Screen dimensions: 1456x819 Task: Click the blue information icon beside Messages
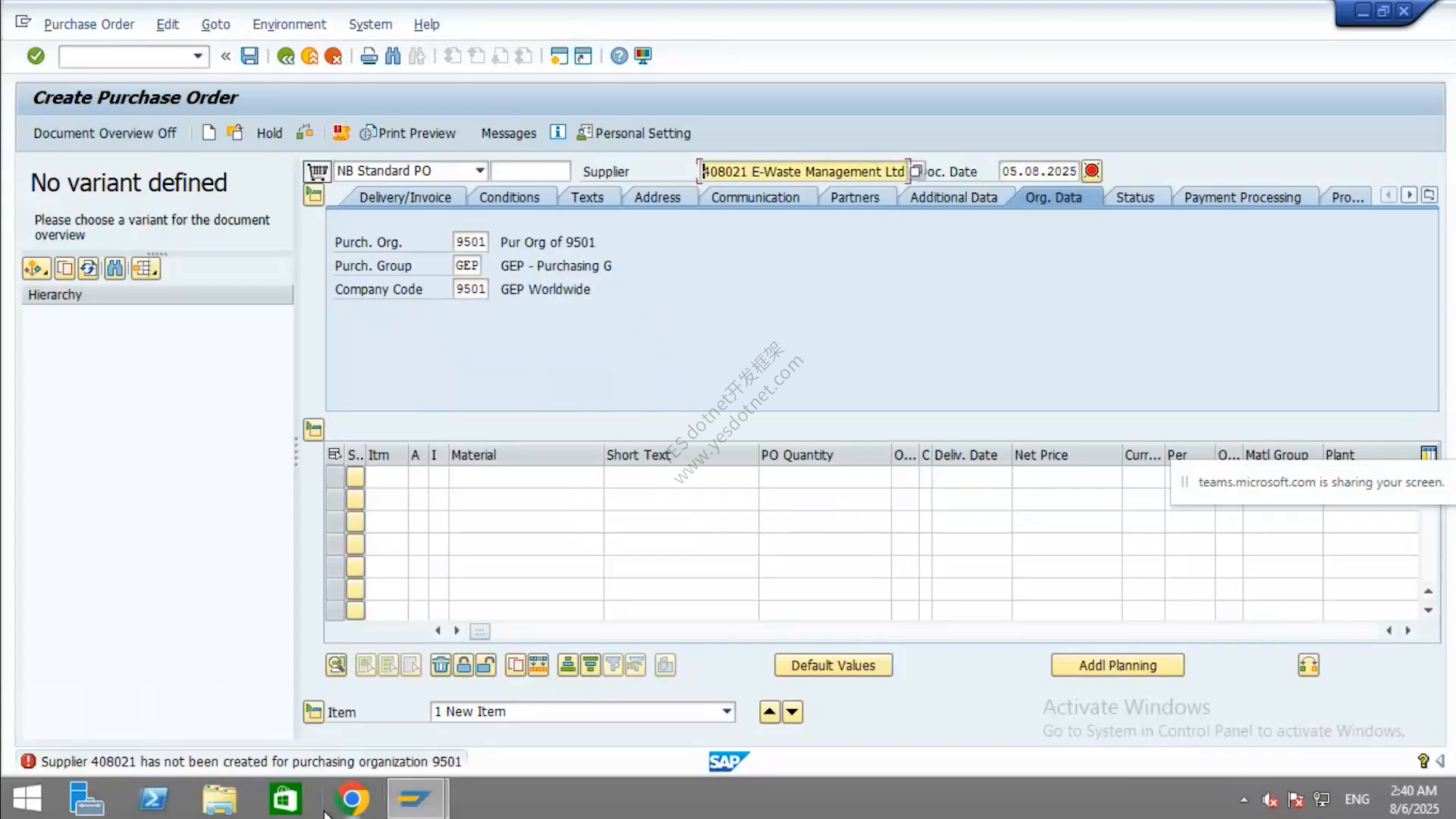pyautogui.click(x=557, y=132)
